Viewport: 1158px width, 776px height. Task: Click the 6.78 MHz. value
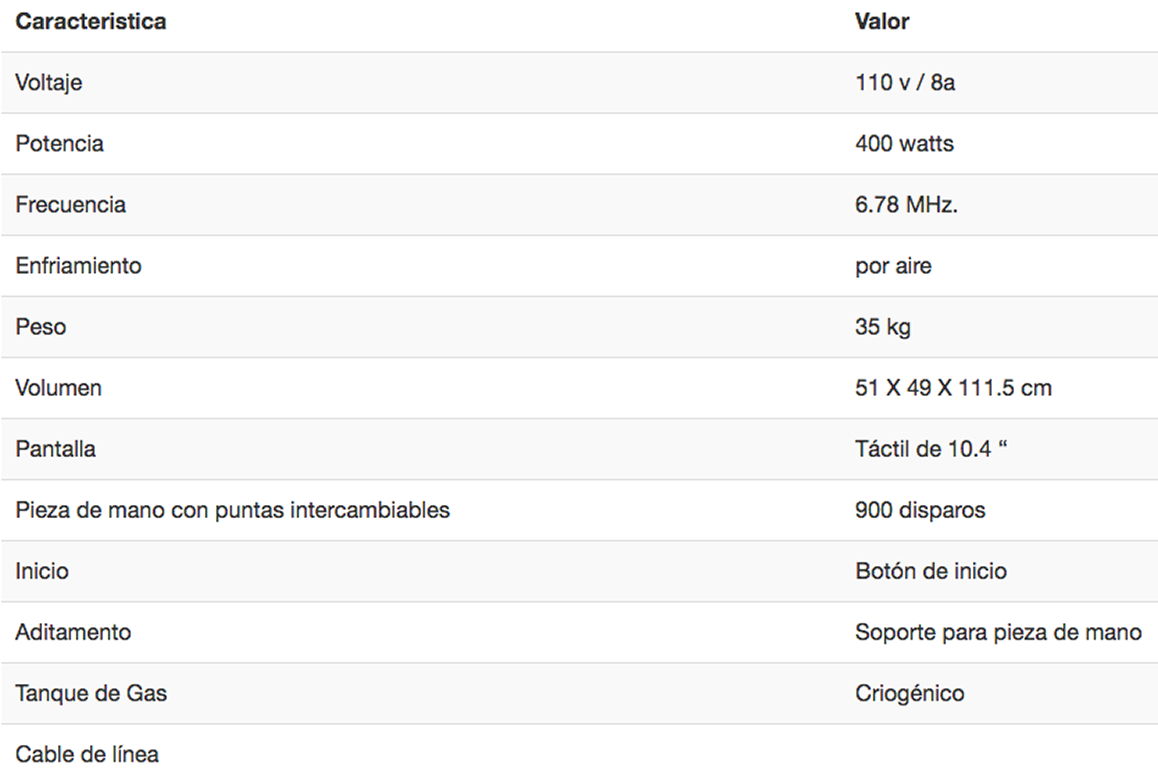tap(907, 205)
